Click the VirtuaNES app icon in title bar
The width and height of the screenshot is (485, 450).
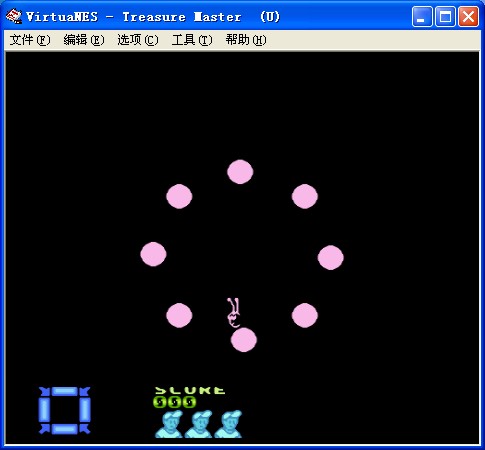tap(14, 16)
